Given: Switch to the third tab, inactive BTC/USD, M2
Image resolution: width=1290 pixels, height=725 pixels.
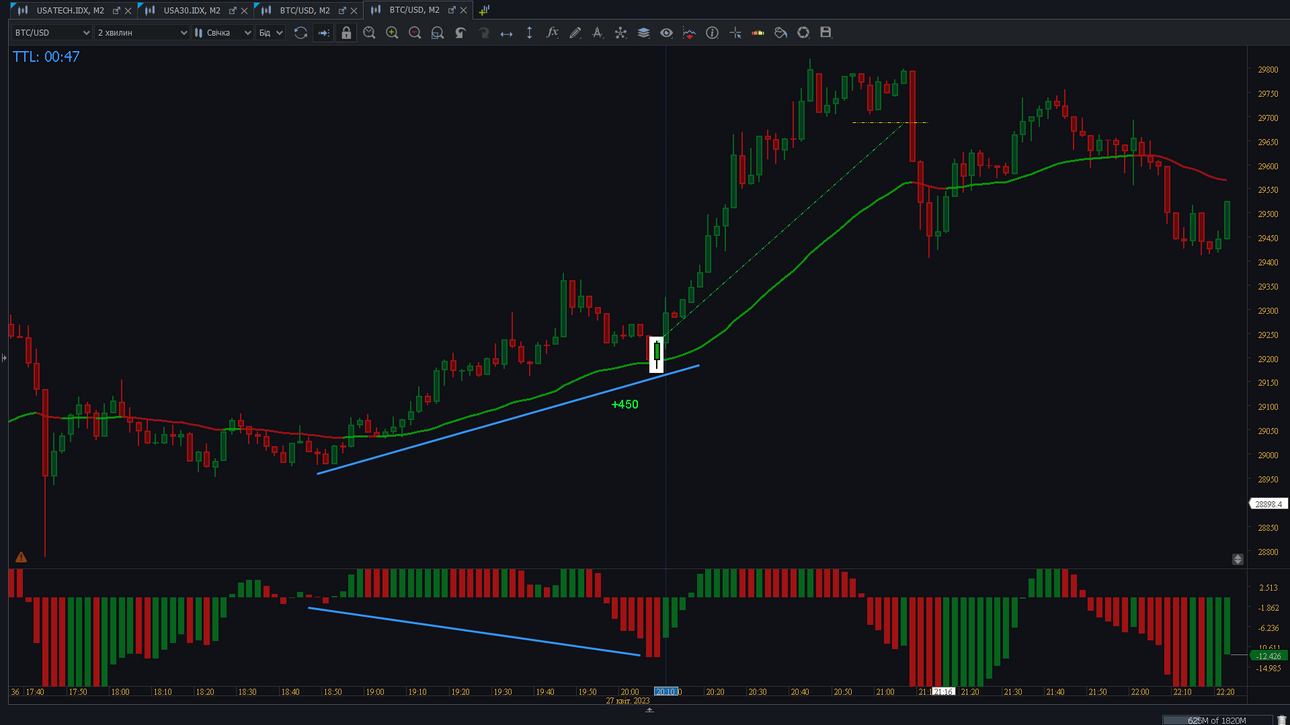Looking at the screenshot, I should click(305, 10).
